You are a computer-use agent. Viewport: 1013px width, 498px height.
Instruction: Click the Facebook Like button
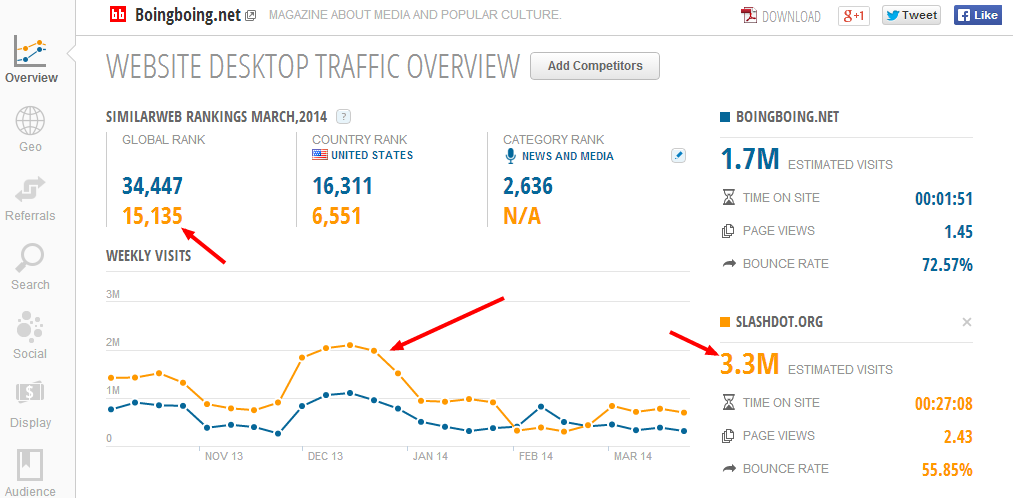pyautogui.click(x=977, y=16)
